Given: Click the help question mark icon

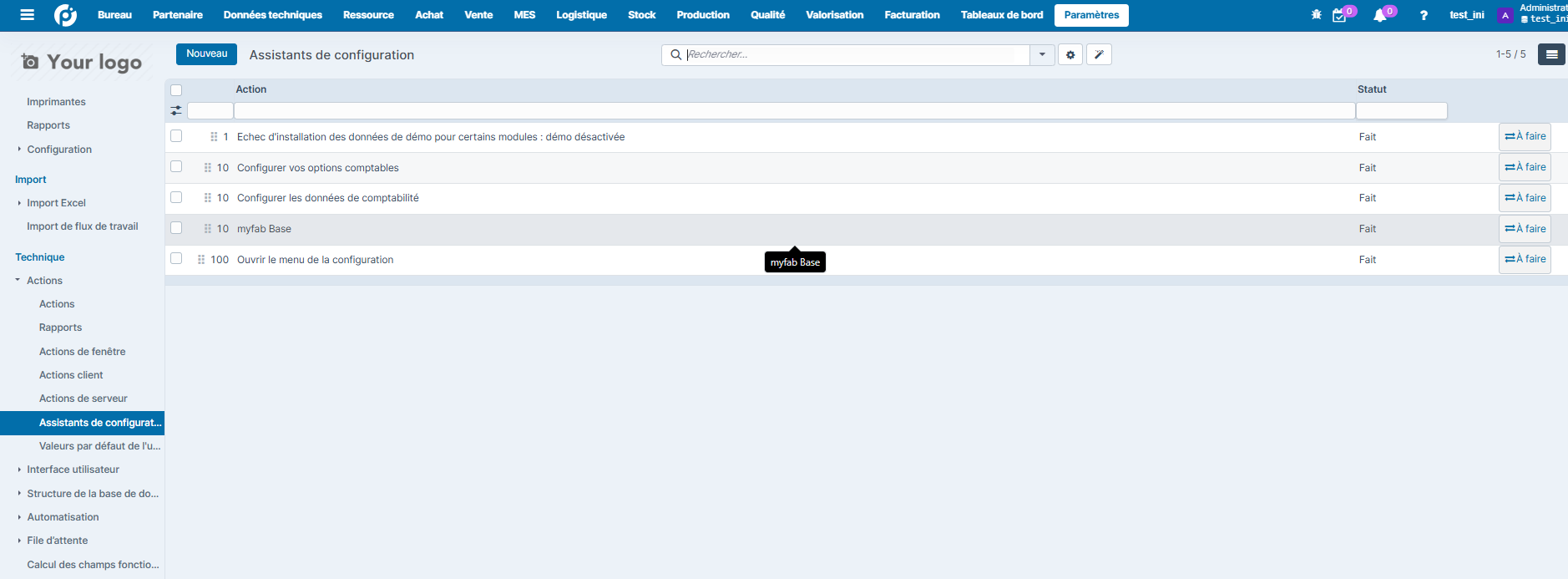Looking at the screenshot, I should tap(1424, 16).
